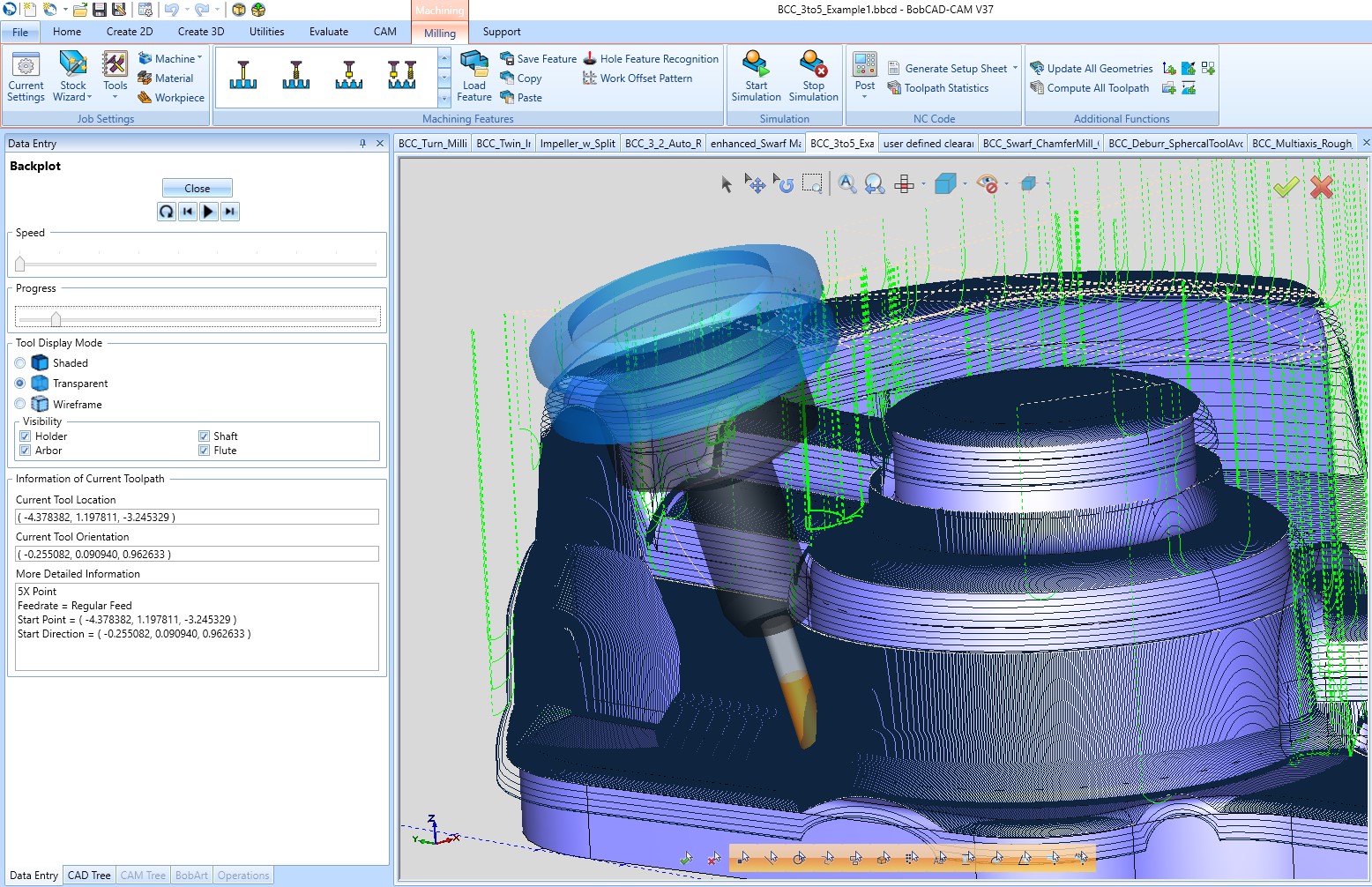The image size is (1372, 887).
Task: Switch to the CAD Tree panel tab
Action: click(x=89, y=876)
